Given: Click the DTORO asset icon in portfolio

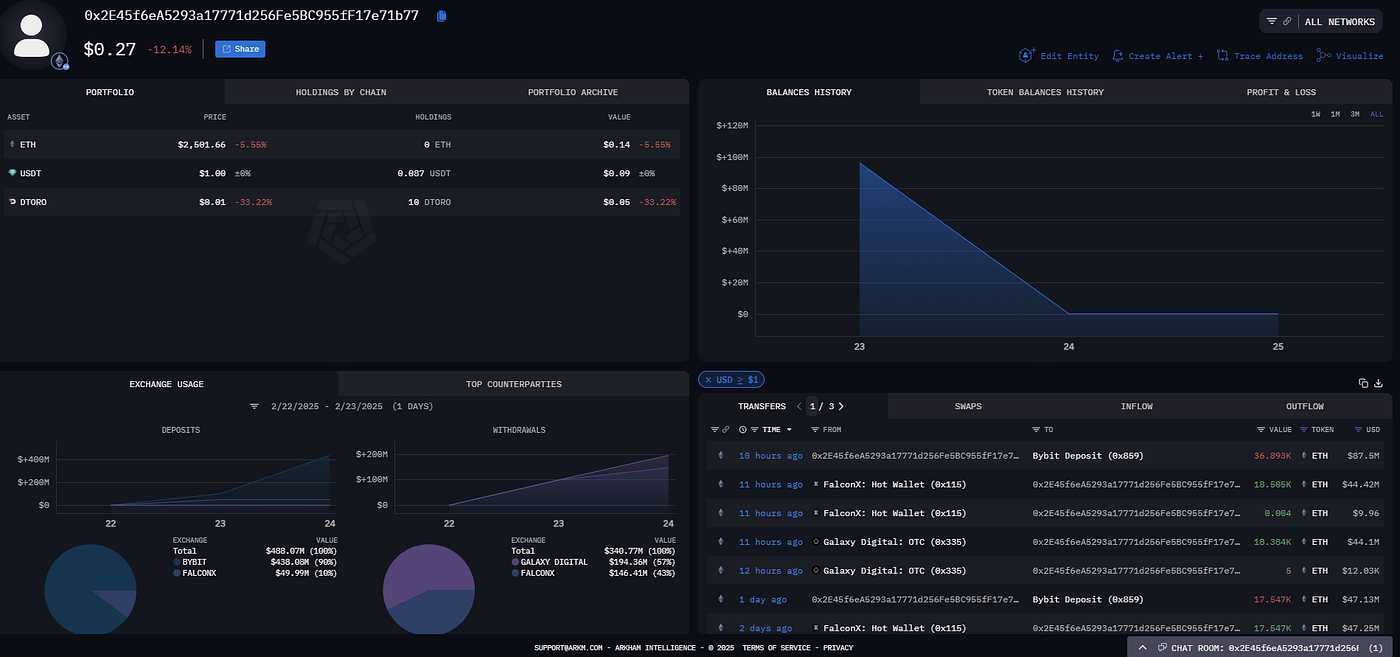Looking at the screenshot, I should click(x=13, y=202).
